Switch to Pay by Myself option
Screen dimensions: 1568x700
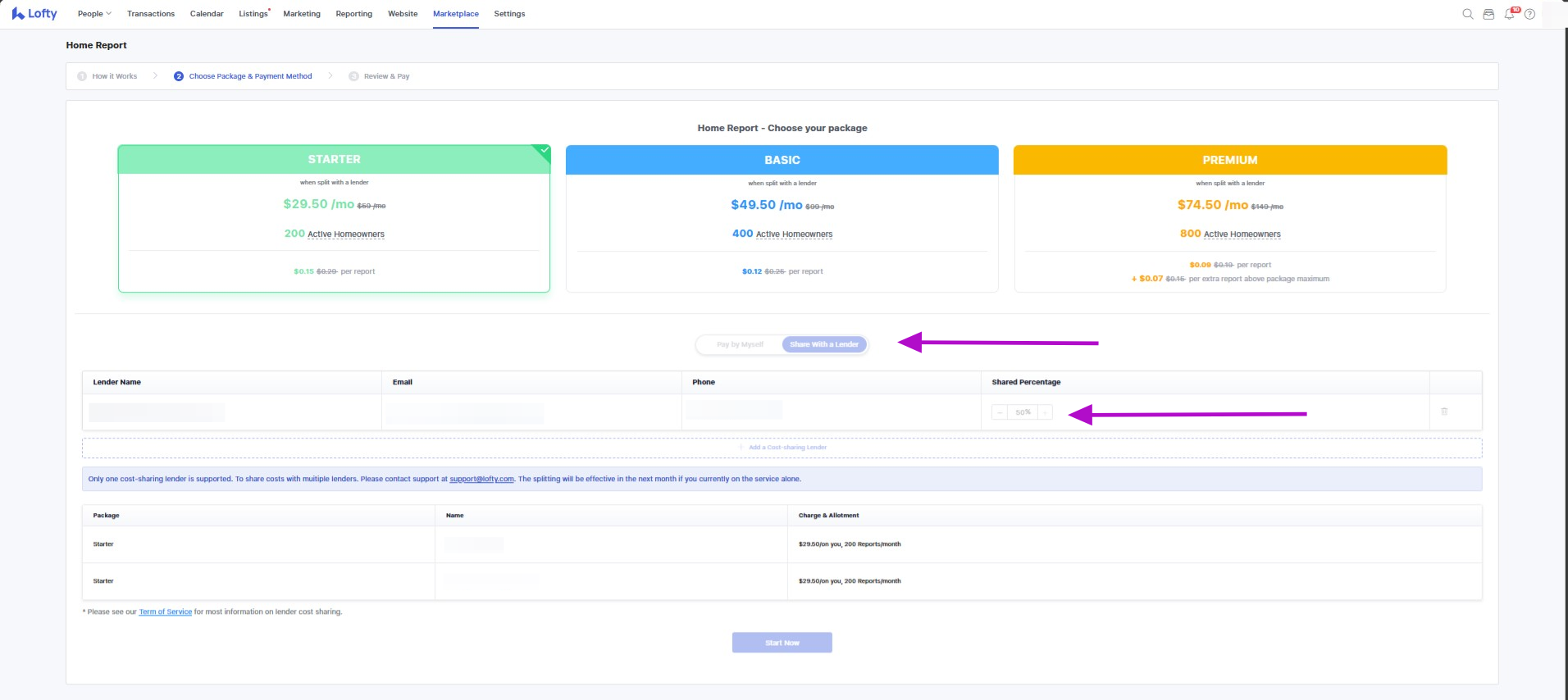coord(740,344)
